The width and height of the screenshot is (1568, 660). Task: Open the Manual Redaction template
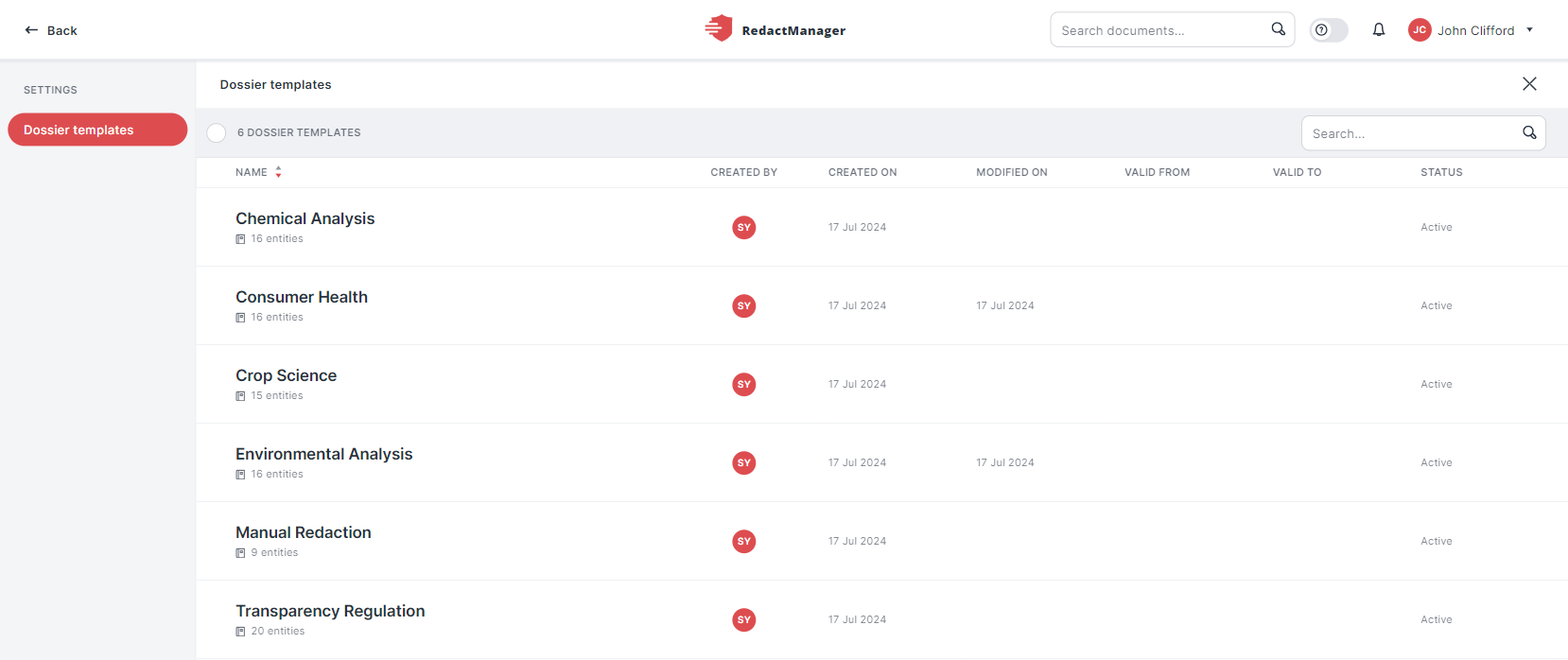coord(303,532)
